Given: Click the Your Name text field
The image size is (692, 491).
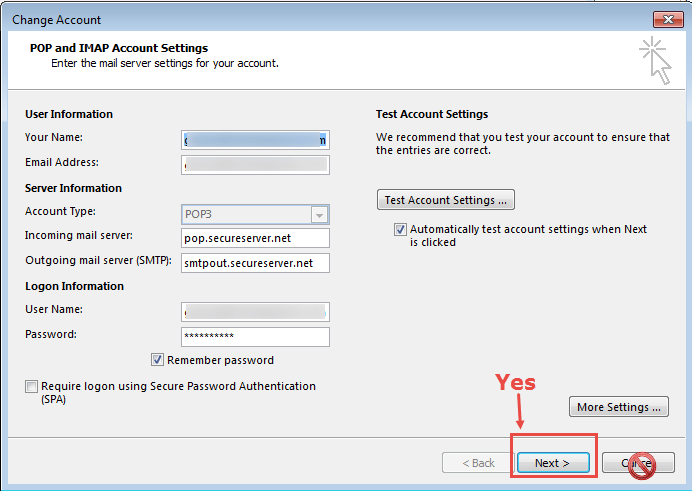Looking at the screenshot, I should pyautogui.click(x=256, y=140).
